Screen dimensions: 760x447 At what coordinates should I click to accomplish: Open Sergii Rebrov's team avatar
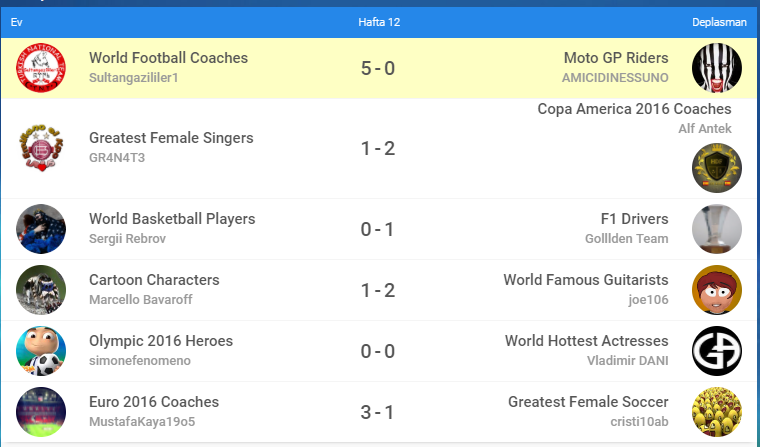pos(41,229)
